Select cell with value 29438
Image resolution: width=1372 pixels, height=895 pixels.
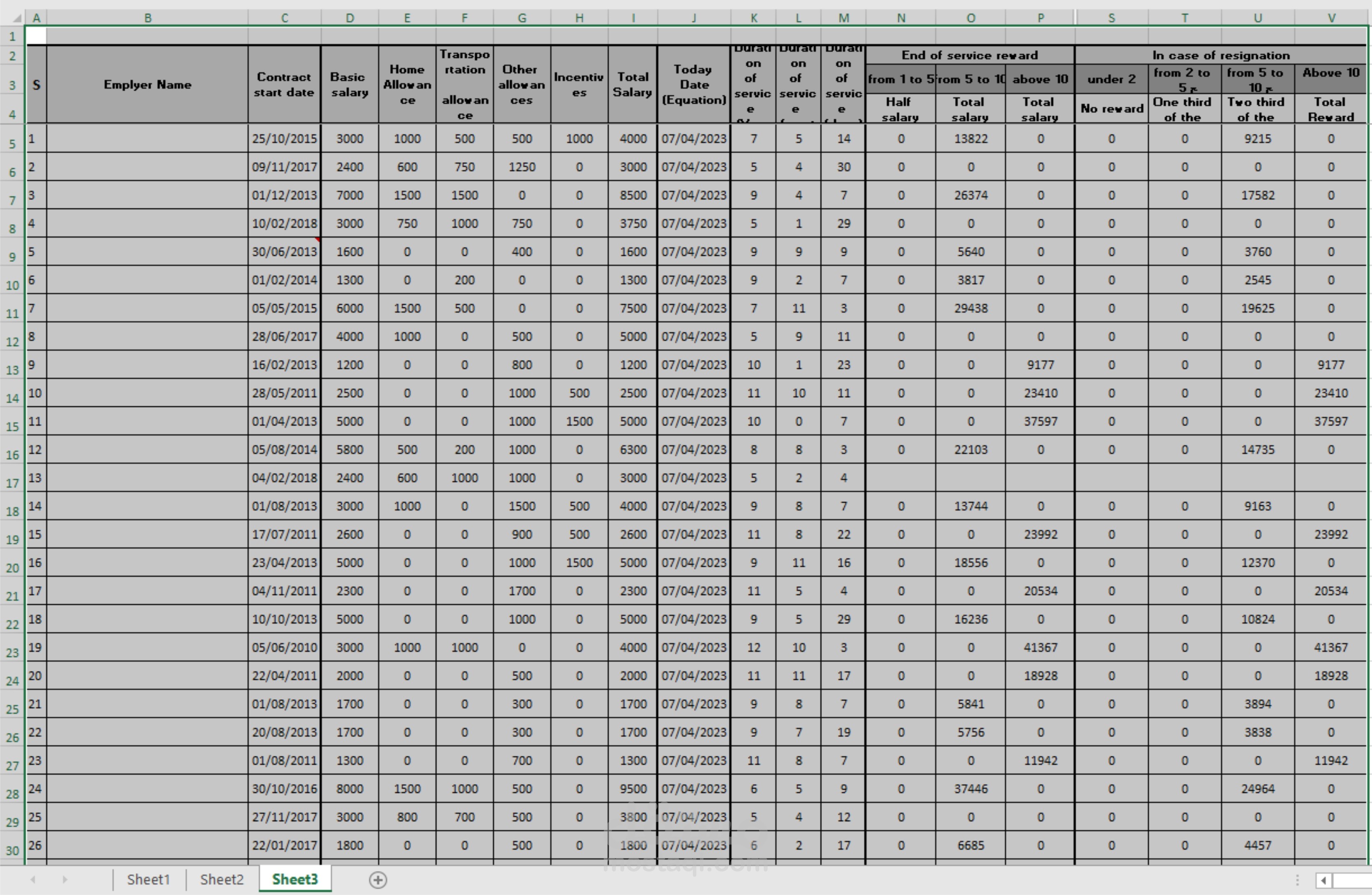(971, 308)
